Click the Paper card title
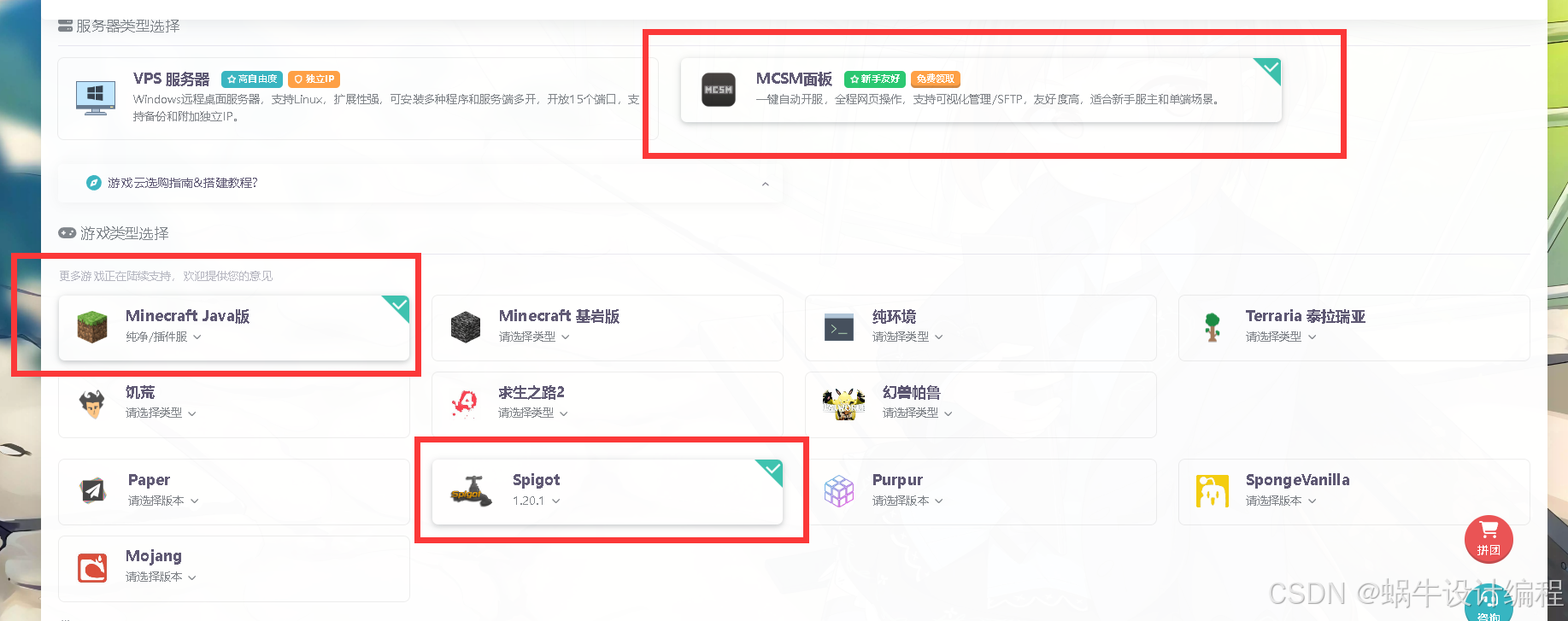Screen dimensions: 1568x621 pyautogui.click(x=150, y=480)
